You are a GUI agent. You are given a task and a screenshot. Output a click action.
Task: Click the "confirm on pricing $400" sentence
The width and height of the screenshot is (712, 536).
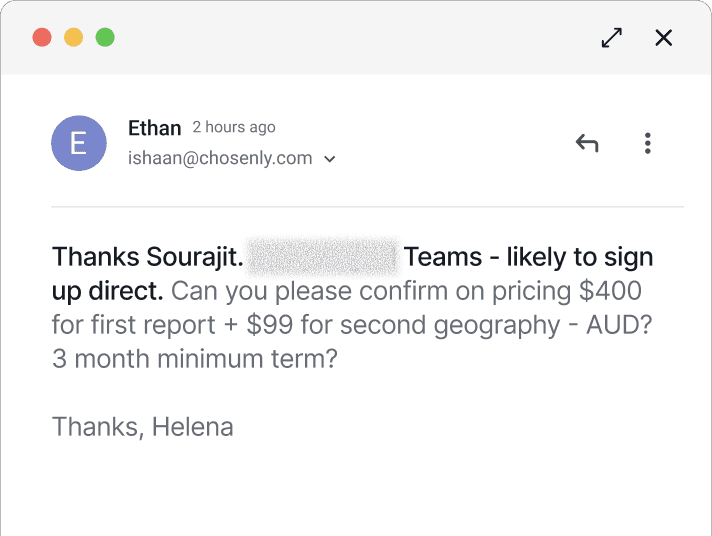(x=500, y=292)
